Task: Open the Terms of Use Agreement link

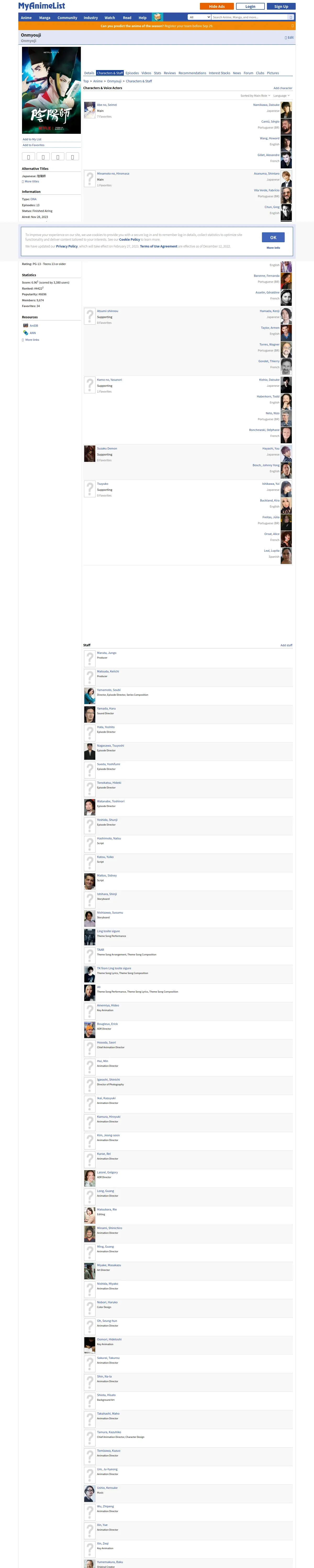Action: coord(159,246)
